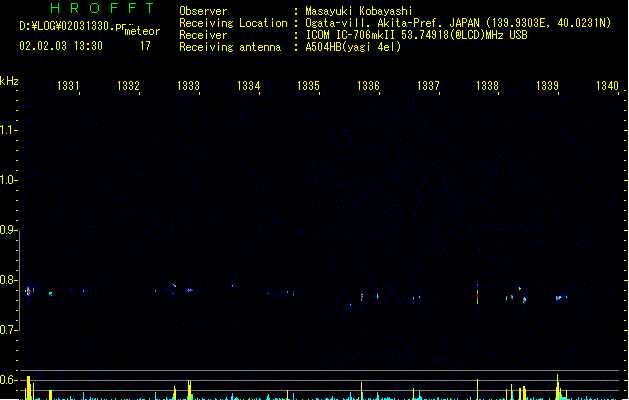The image size is (629, 400).
Task: Click the echo cluster after 1339
Action: pos(561,297)
